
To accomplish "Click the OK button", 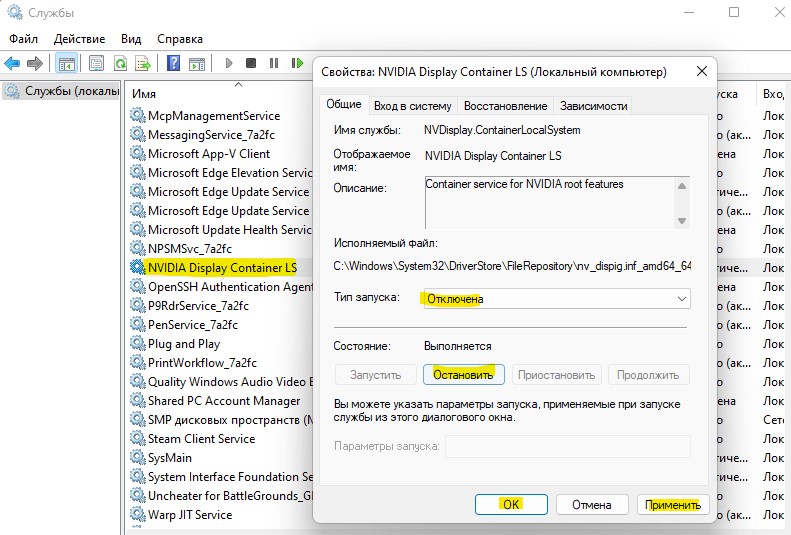I will [511, 504].
